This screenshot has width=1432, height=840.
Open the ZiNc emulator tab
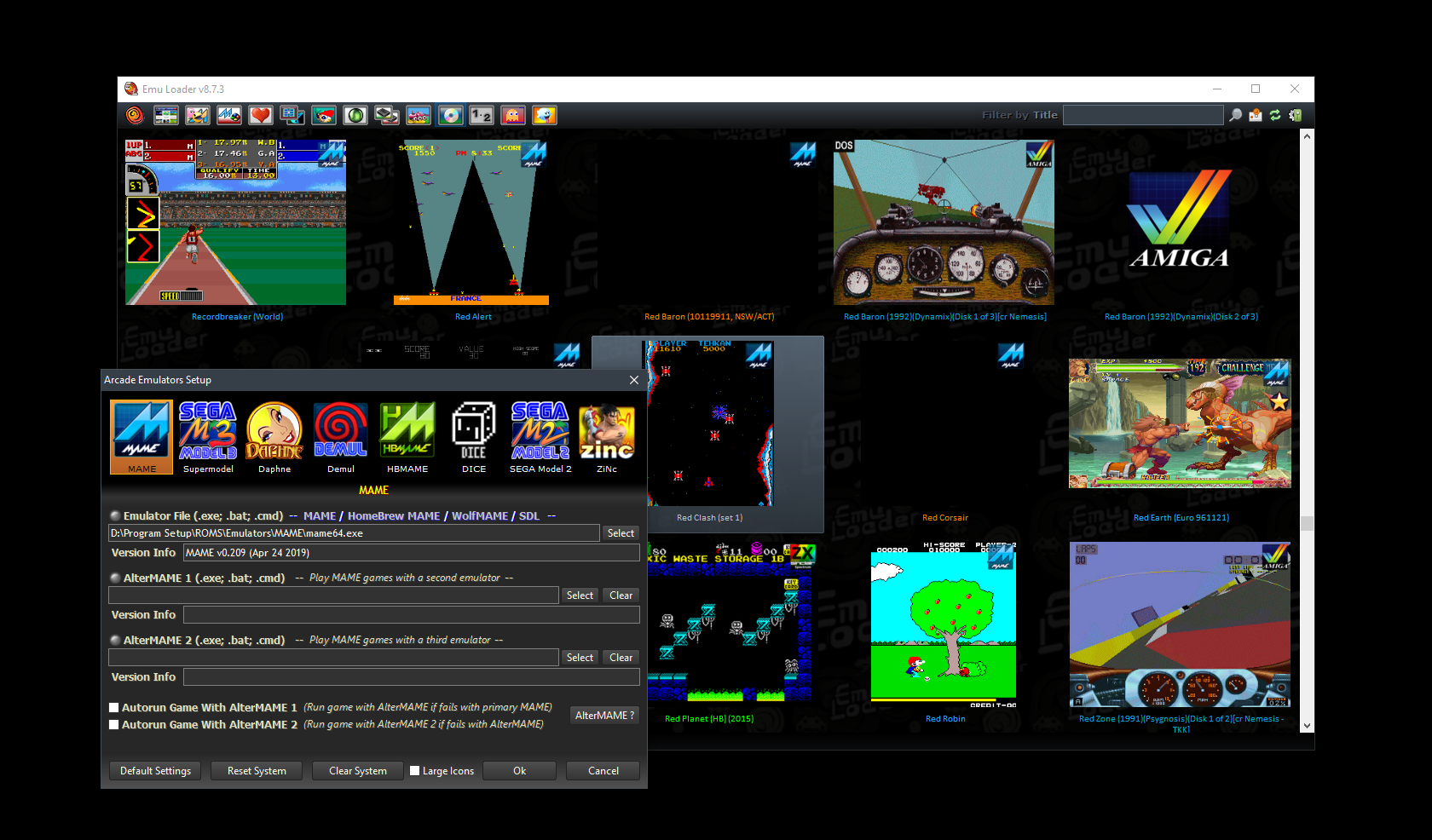point(607,437)
